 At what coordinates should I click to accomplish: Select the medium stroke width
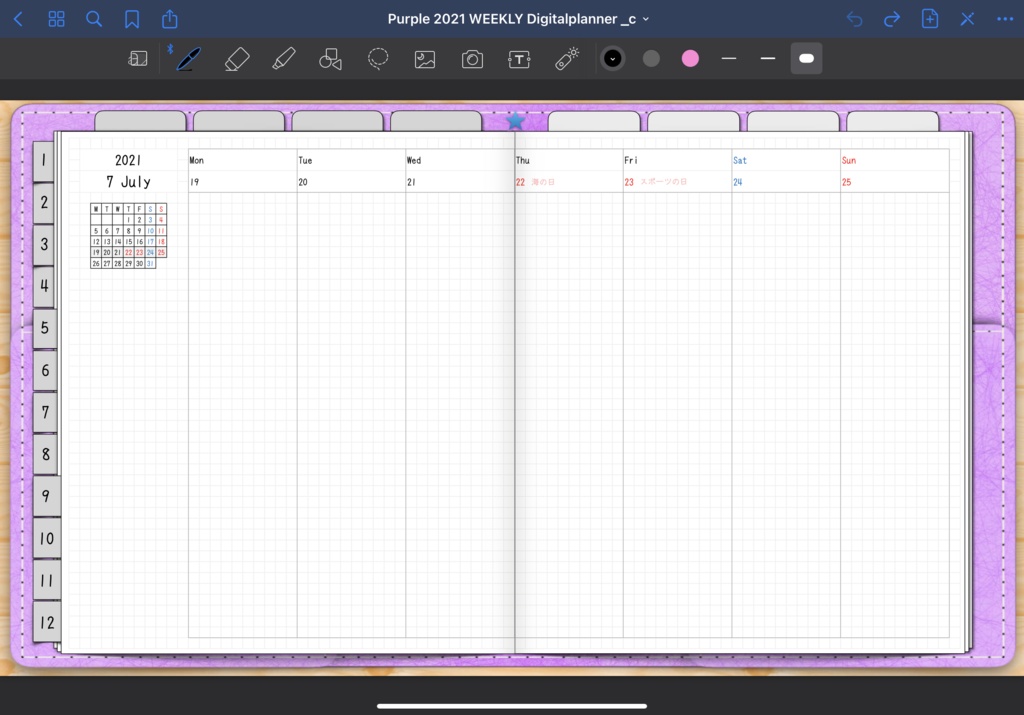(x=768, y=59)
